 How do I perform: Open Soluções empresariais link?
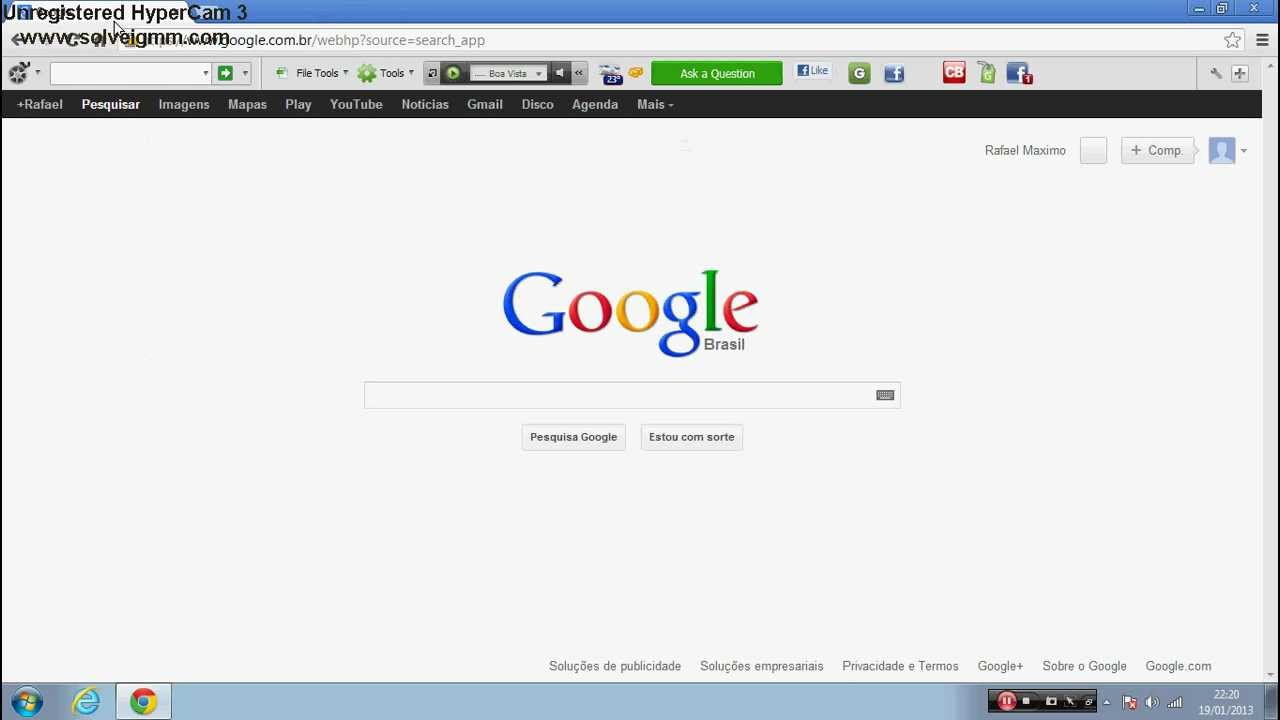(x=762, y=666)
